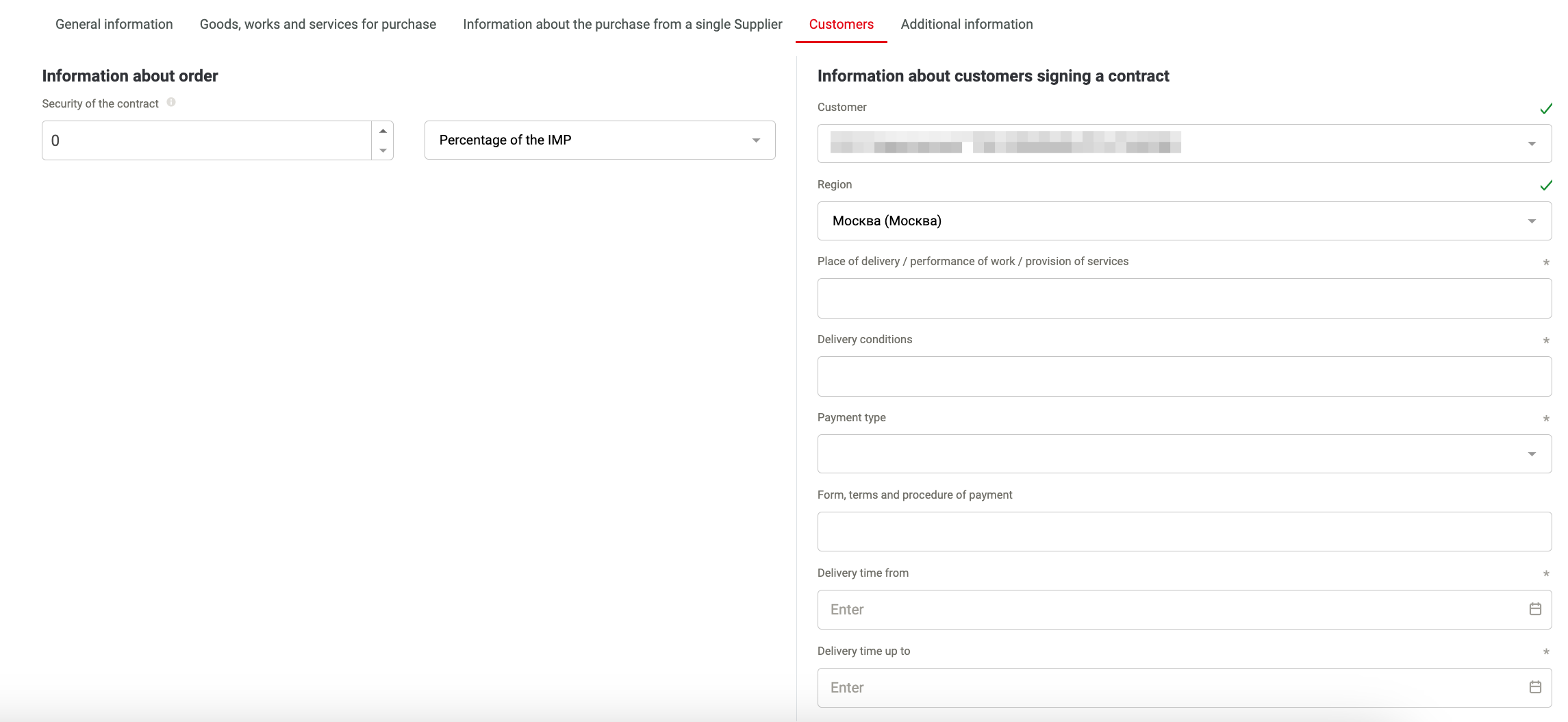The height and width of the screenshot is (722, 1568).
Task: Switch to the General information tab
Action: tap(114, 24)
